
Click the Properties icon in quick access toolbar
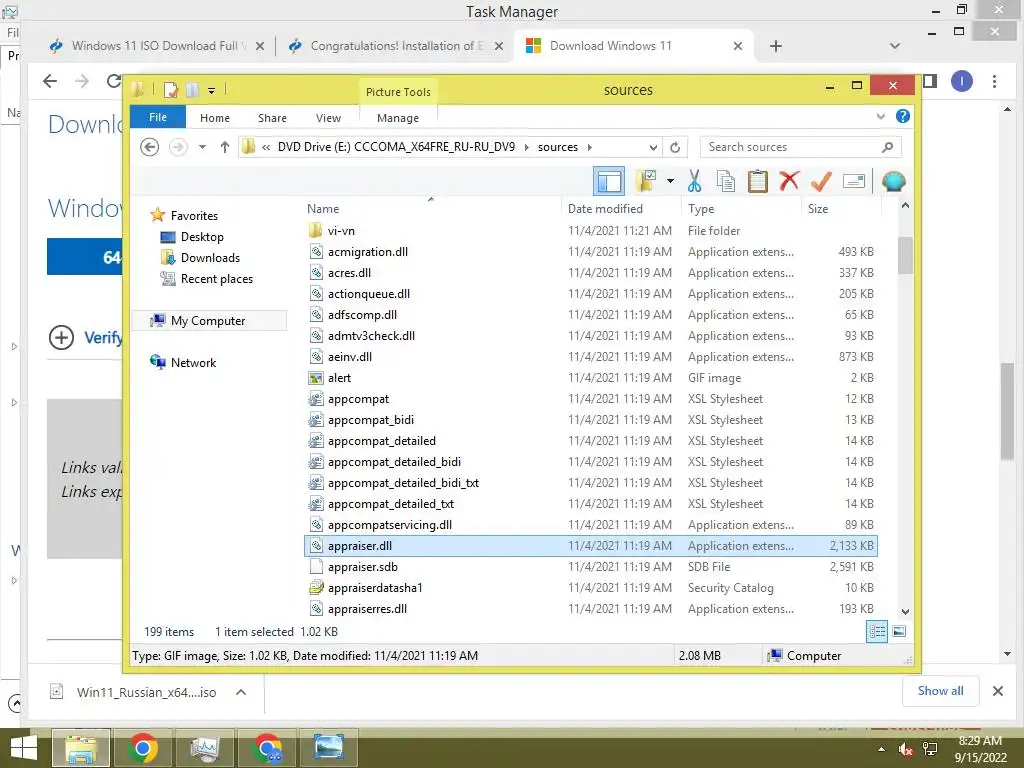coord(170,90)
